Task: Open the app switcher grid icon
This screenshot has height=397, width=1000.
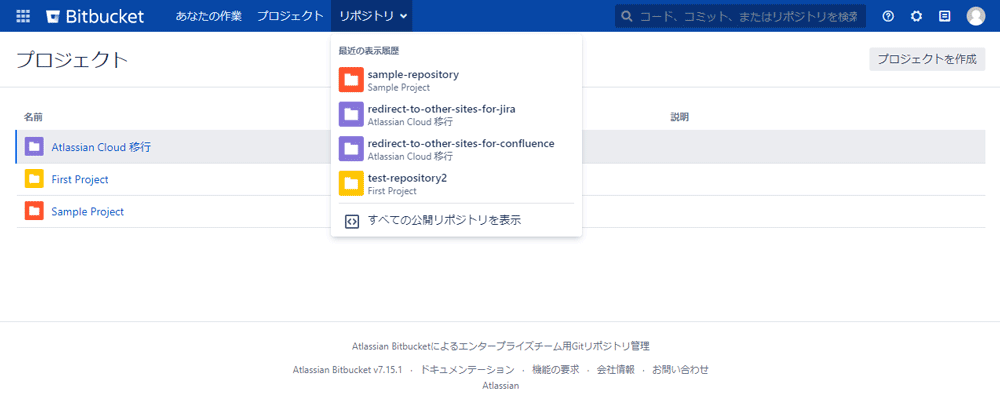Action: (23, 16)
